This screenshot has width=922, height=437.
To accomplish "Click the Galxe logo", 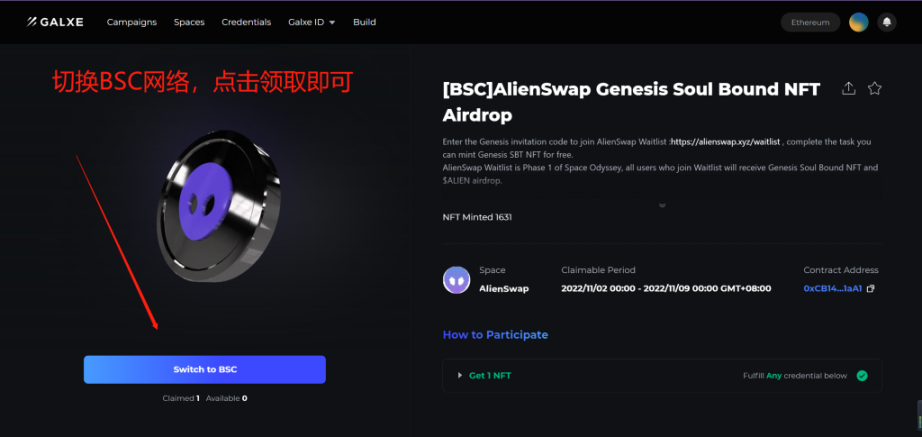I will pyautogui.click(x=55, y=22).
